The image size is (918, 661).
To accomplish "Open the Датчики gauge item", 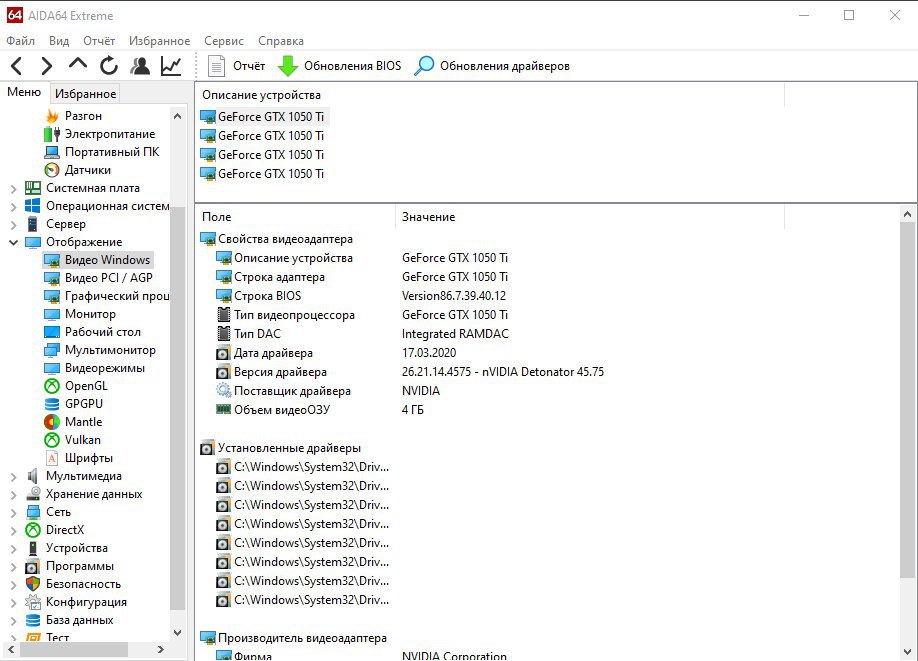I will pyautogui.click(x=78, y=170).
